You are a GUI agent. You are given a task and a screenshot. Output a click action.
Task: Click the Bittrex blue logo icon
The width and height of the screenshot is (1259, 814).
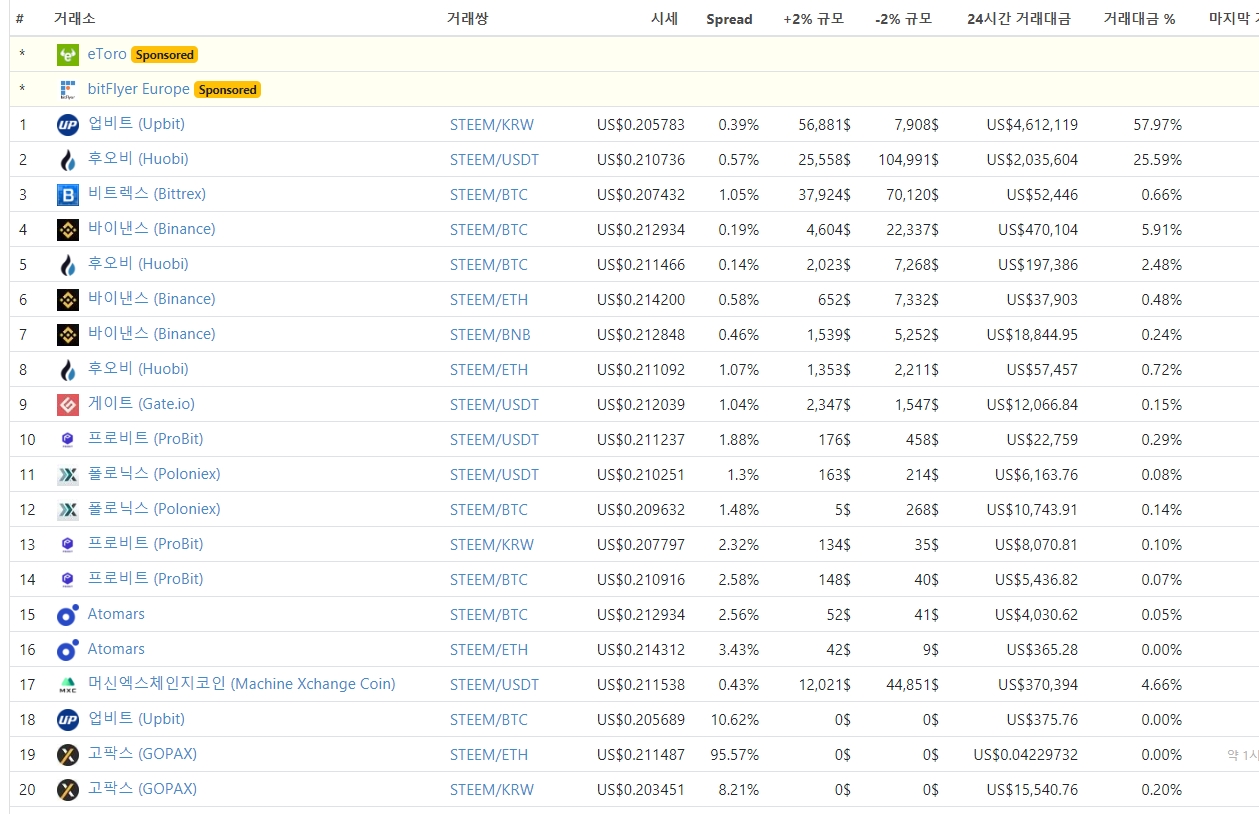(68, 195)
